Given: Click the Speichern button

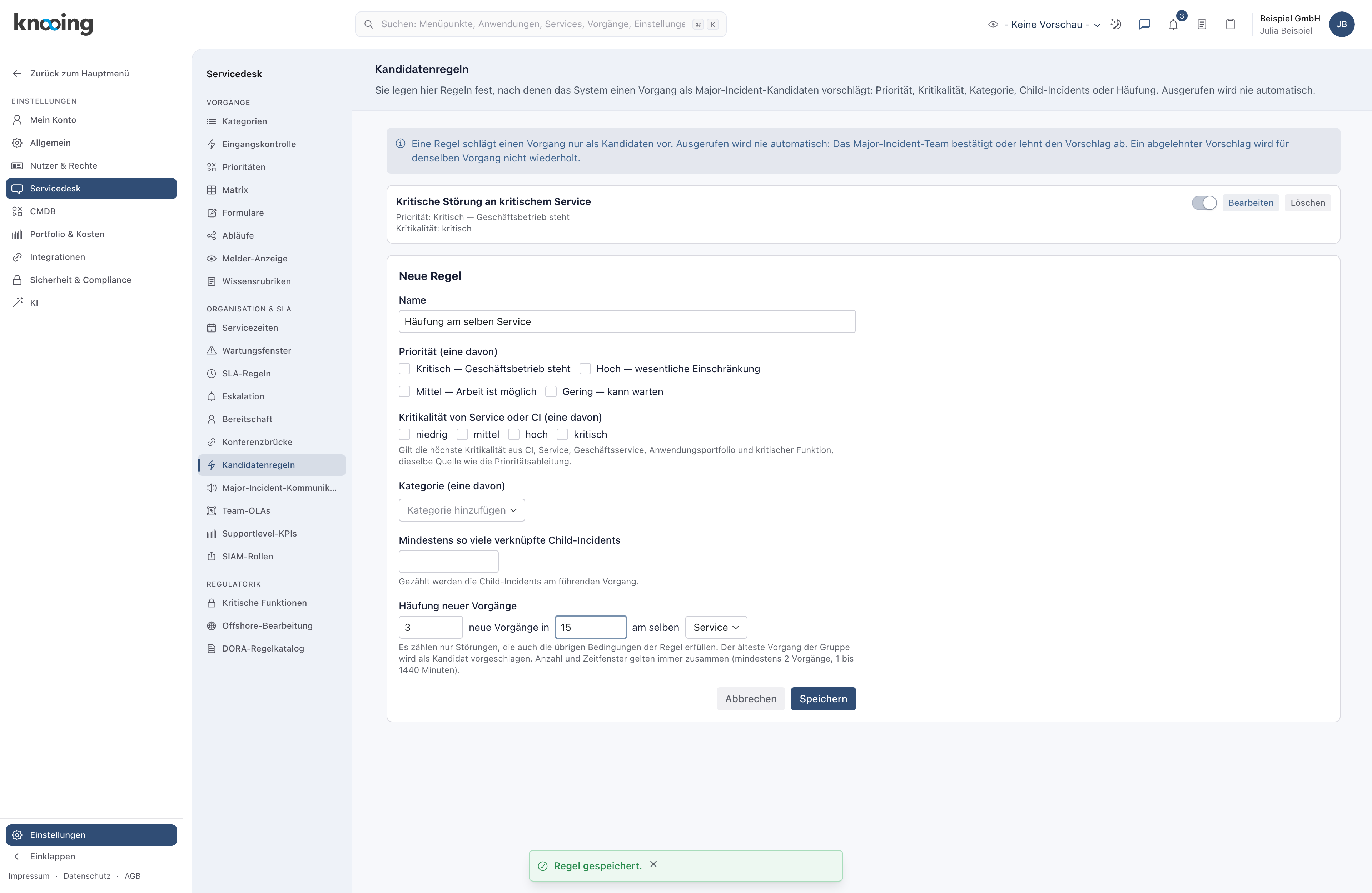Looking at the screenshot, I should click(x=823, y=699).
